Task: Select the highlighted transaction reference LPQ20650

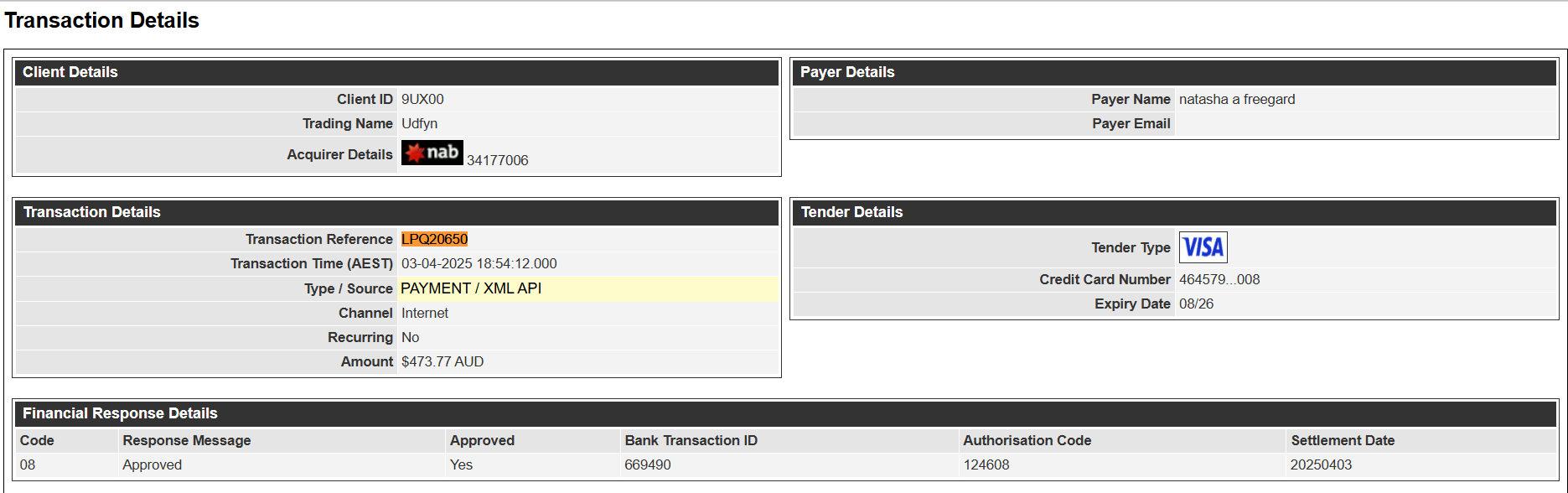Action: pyautogui.click(x=434, y=239)
